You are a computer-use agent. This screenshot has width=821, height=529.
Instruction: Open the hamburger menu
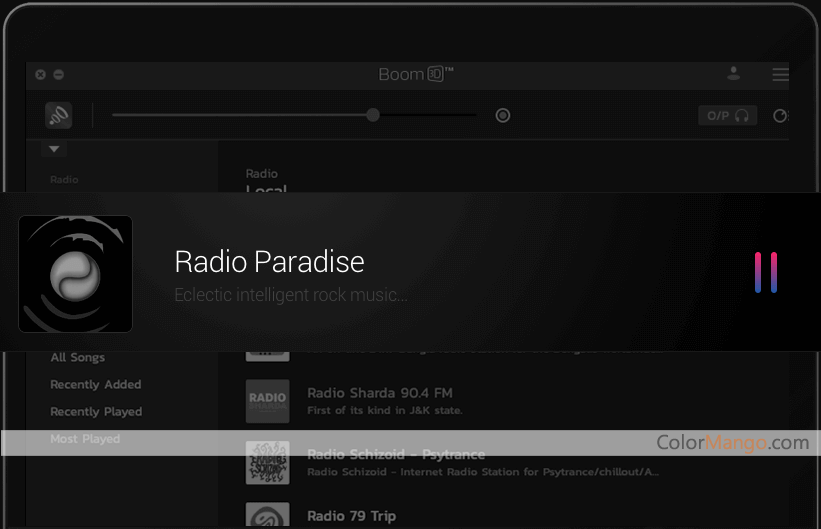pyautogui.click(x=780, y=74)
